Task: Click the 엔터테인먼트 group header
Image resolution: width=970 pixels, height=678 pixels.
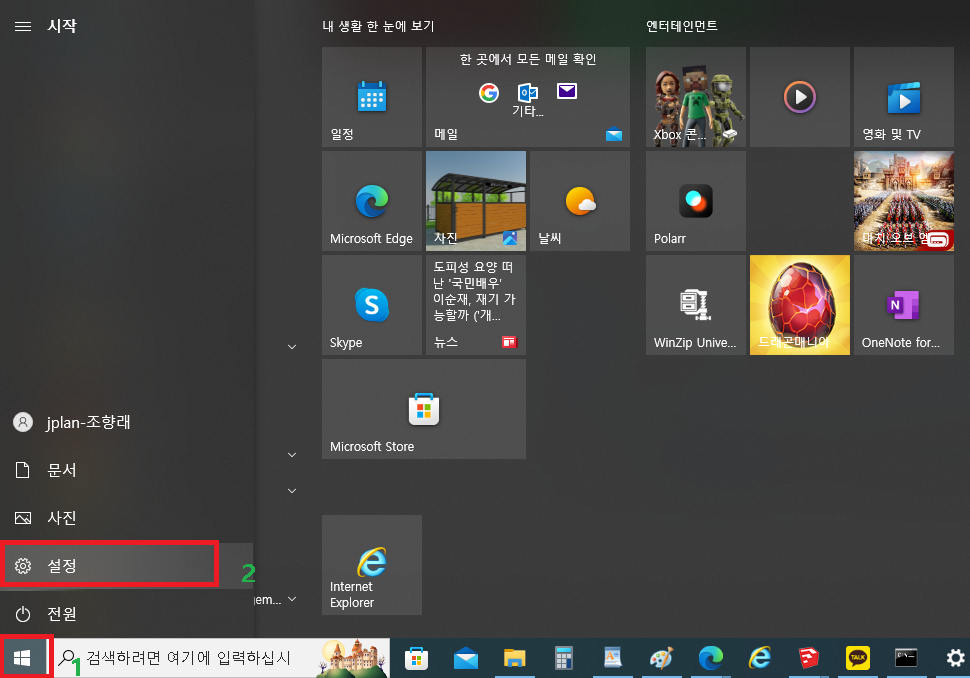Action: pyautogui.click(x=682, y=26)
